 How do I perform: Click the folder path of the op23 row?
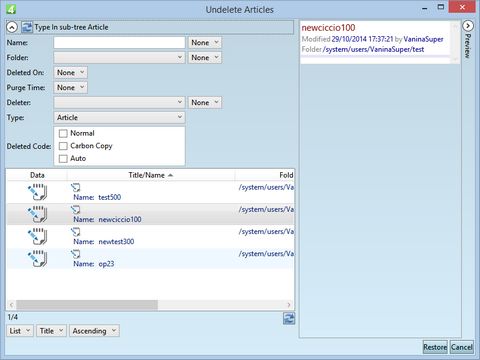pyautogui.click(x=266, y=254)
